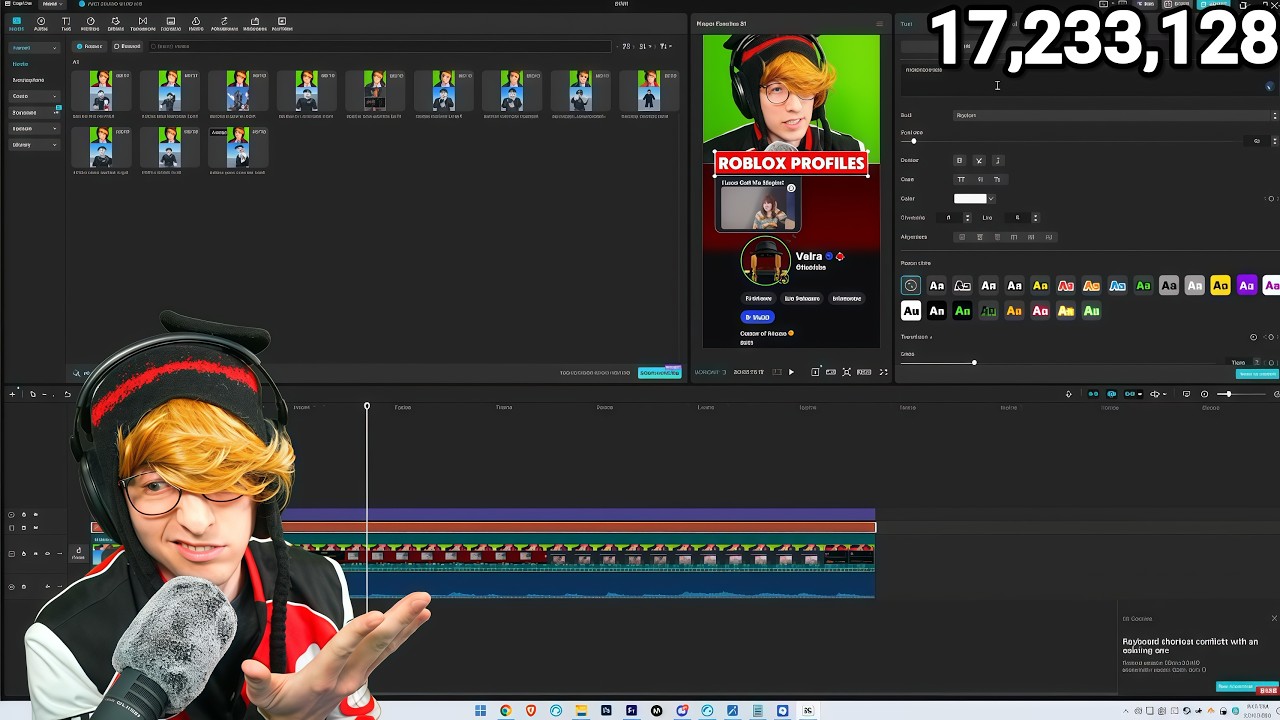Click the fullscreen icon in preview controls
The height and width of the screenshot is (720, 1280).
coord(883,372)
